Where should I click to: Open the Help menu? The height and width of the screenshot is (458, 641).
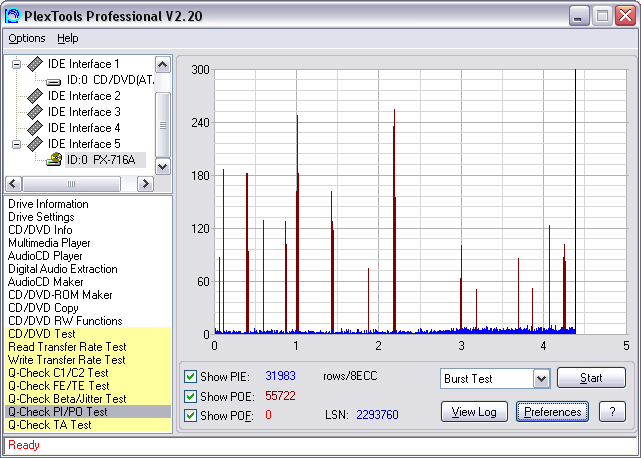tap(67, 38)
